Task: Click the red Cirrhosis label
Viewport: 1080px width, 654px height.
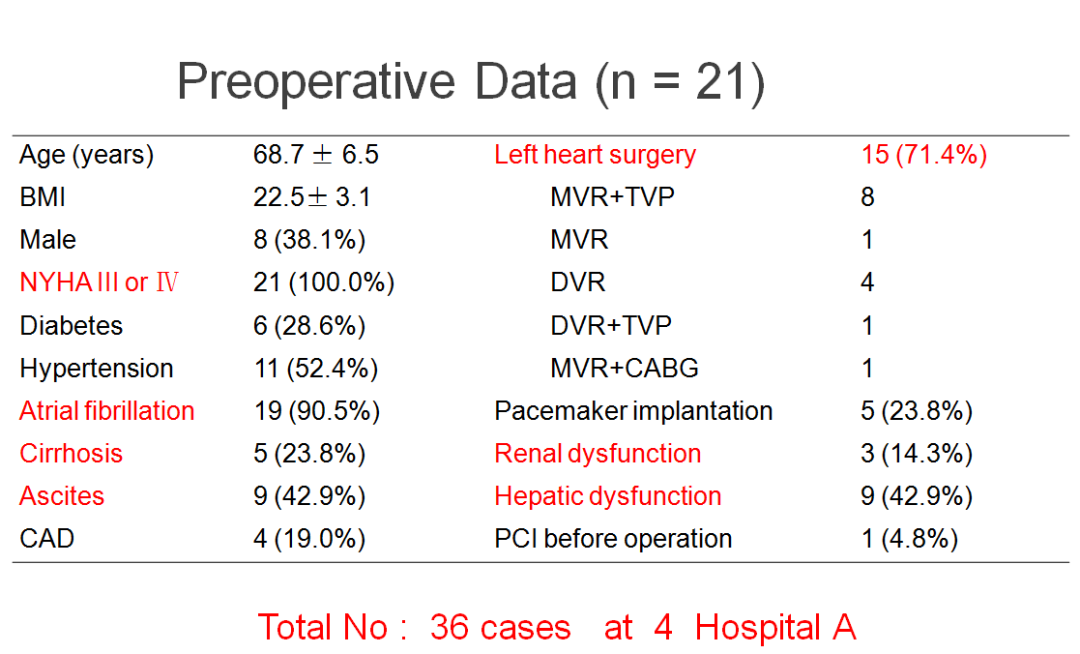Action: coord(71,453)
